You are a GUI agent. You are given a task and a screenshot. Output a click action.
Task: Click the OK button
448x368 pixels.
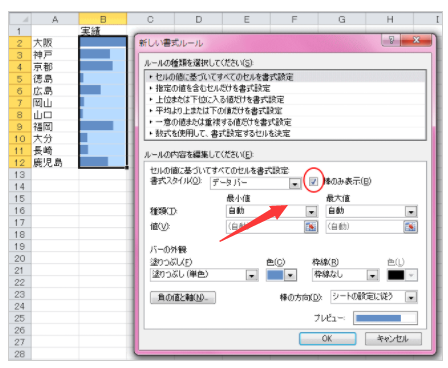(x=327, y=339)
